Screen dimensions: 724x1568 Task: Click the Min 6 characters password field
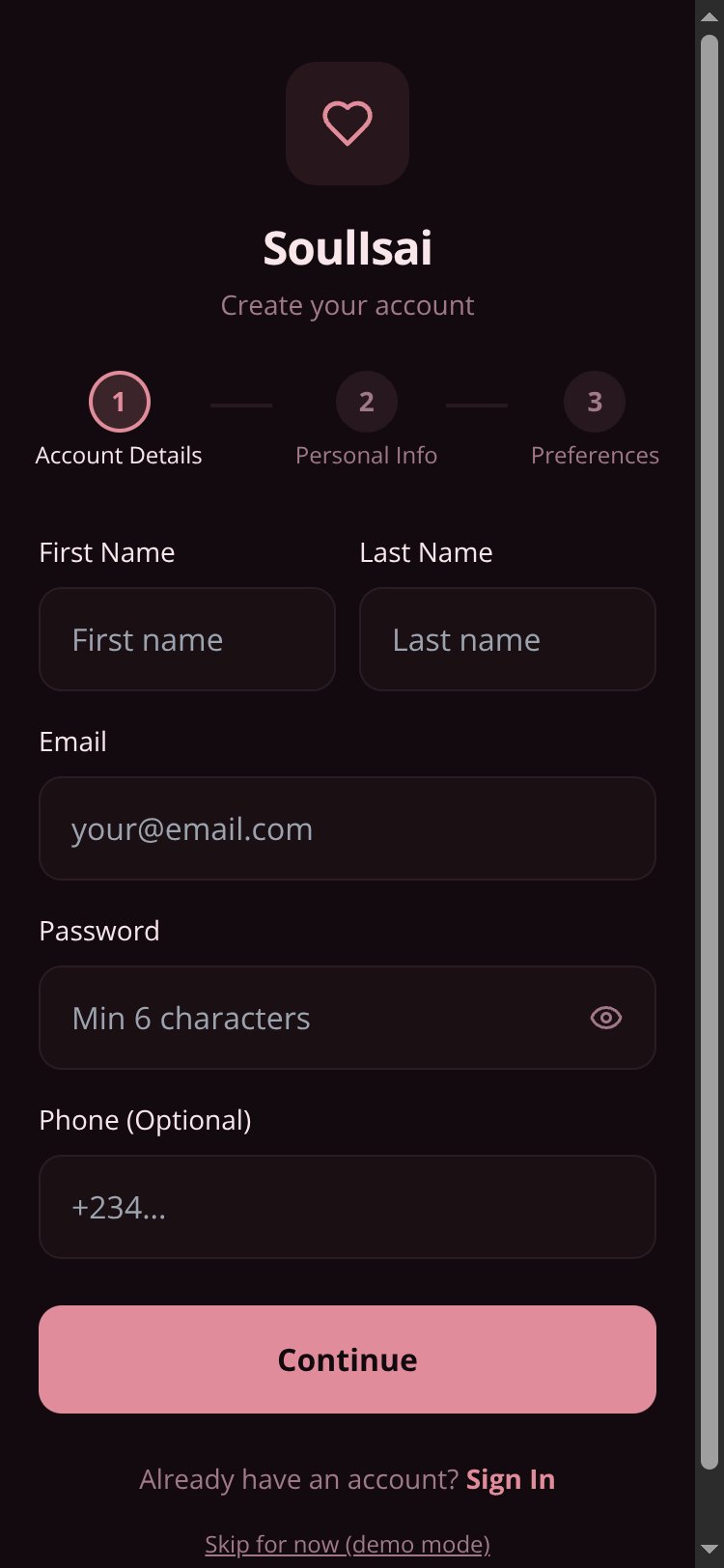pyautogui.click(x=348, y=1018)
